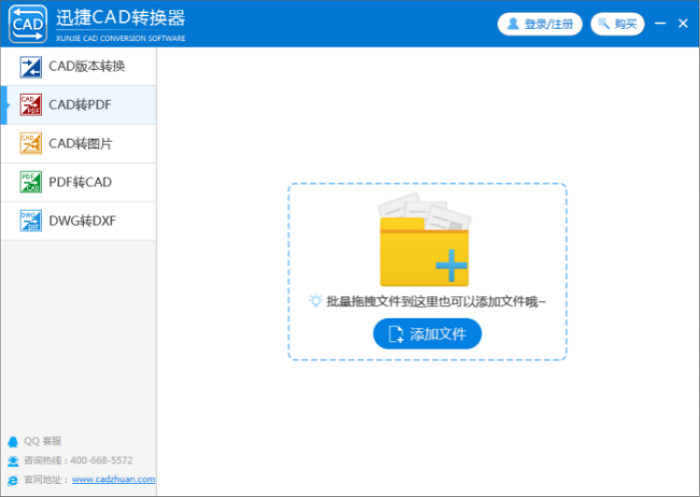Viewport: 700px width, 497px height.
Task: Click the Internet Explorer website icon
Action: pos(13,480)
